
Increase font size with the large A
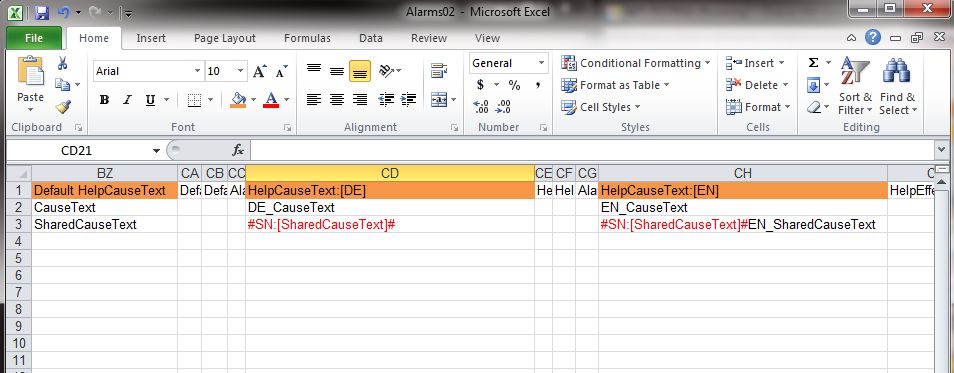(x=259, y=71)
